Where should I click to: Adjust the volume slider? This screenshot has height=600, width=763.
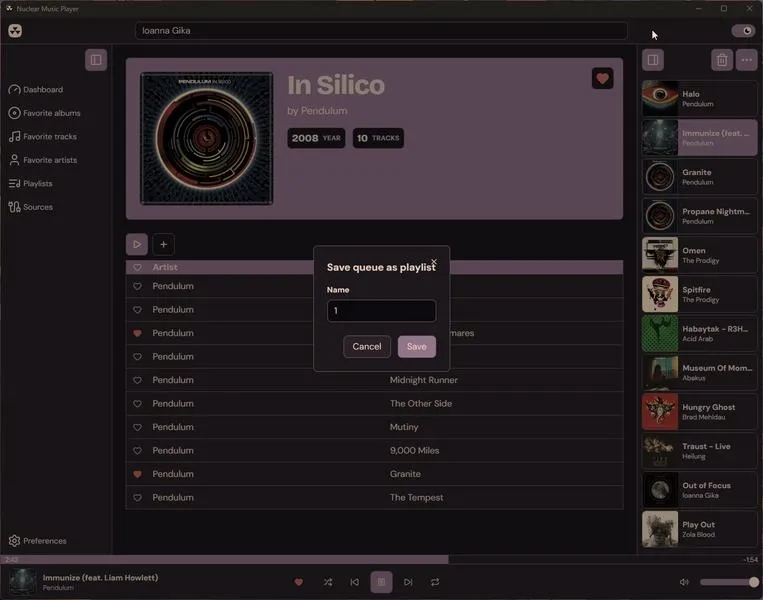[x=728, y=582]
